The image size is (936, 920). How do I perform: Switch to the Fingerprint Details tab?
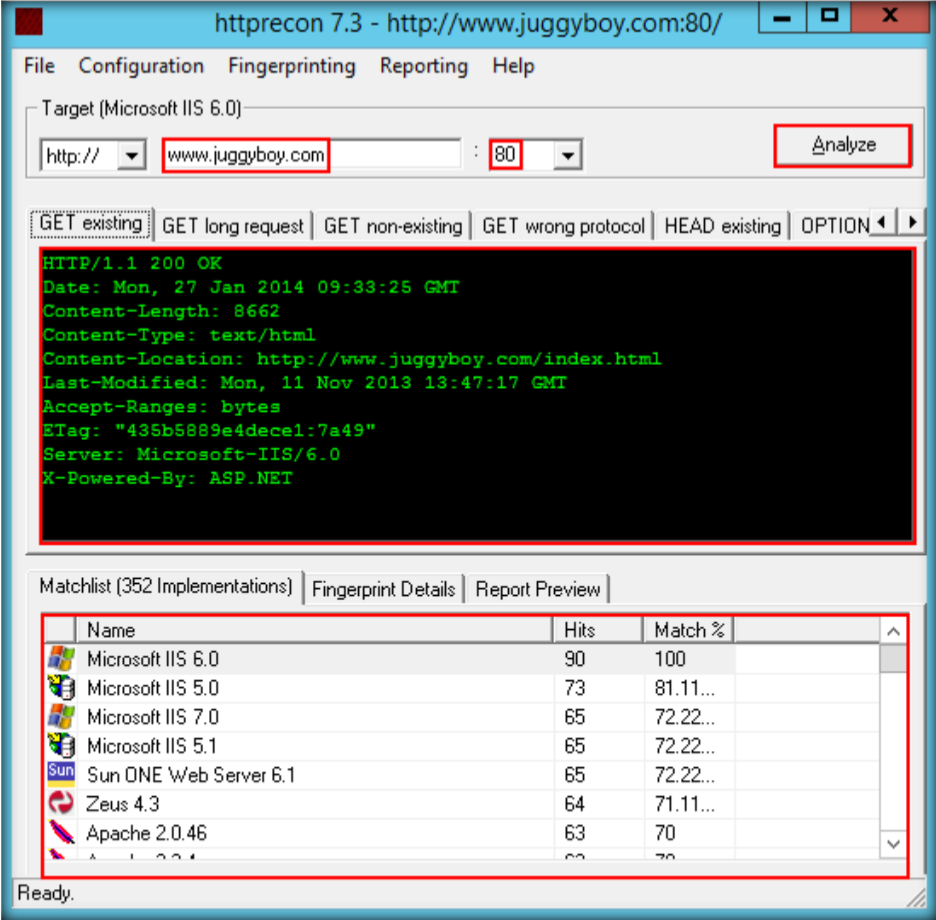pyautogui.click(x=383, y=589)
